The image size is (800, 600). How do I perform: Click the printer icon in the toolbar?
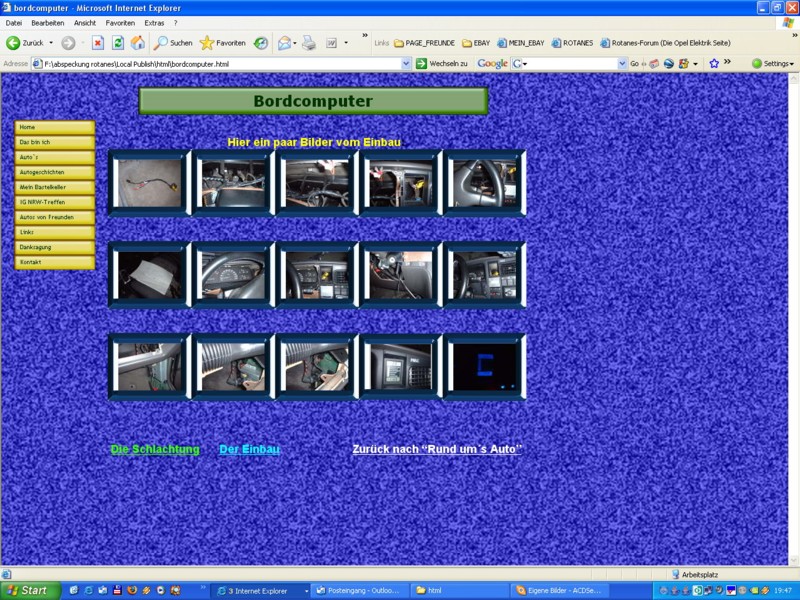click(309, 43)
